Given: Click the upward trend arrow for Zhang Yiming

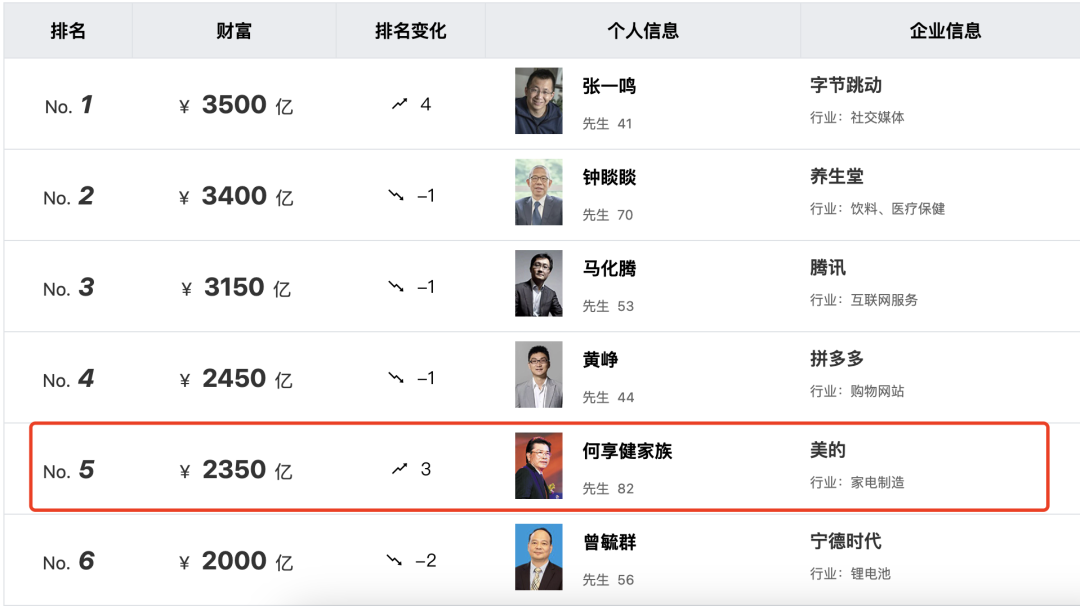Looking at the screenshot, I should (399, 104).
